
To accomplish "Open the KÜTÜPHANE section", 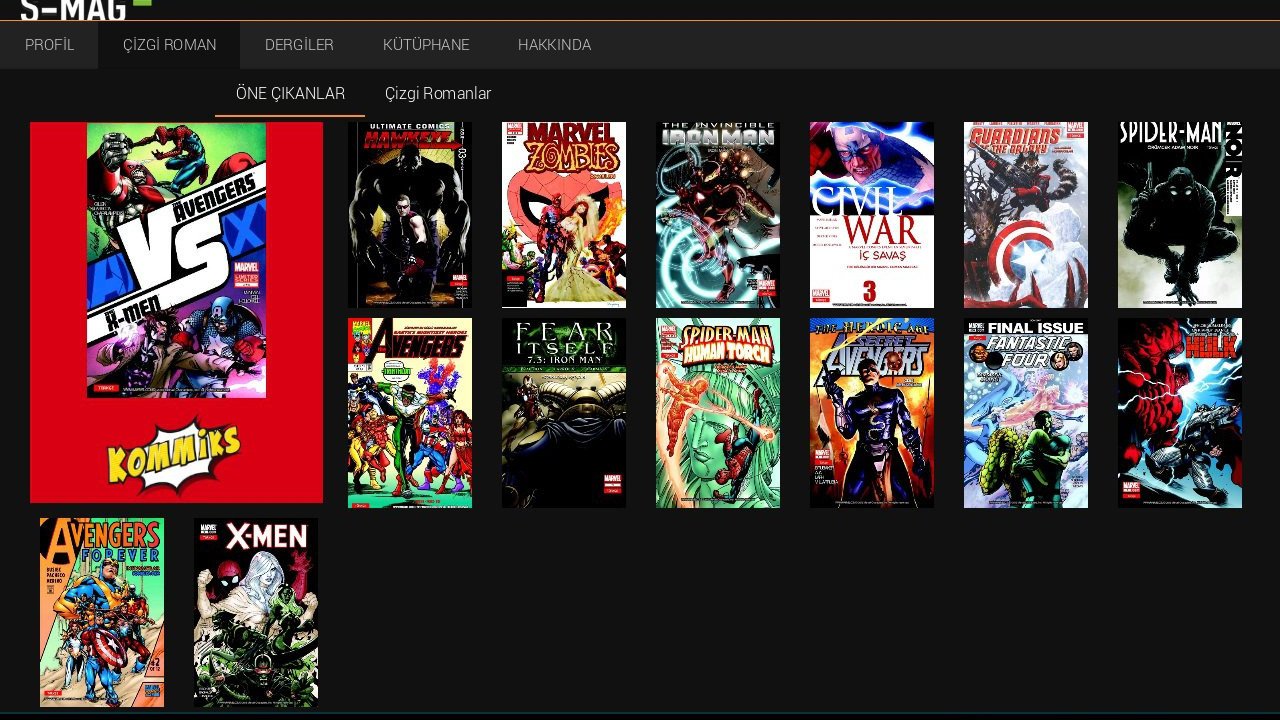I will click(x=426, y=45).
